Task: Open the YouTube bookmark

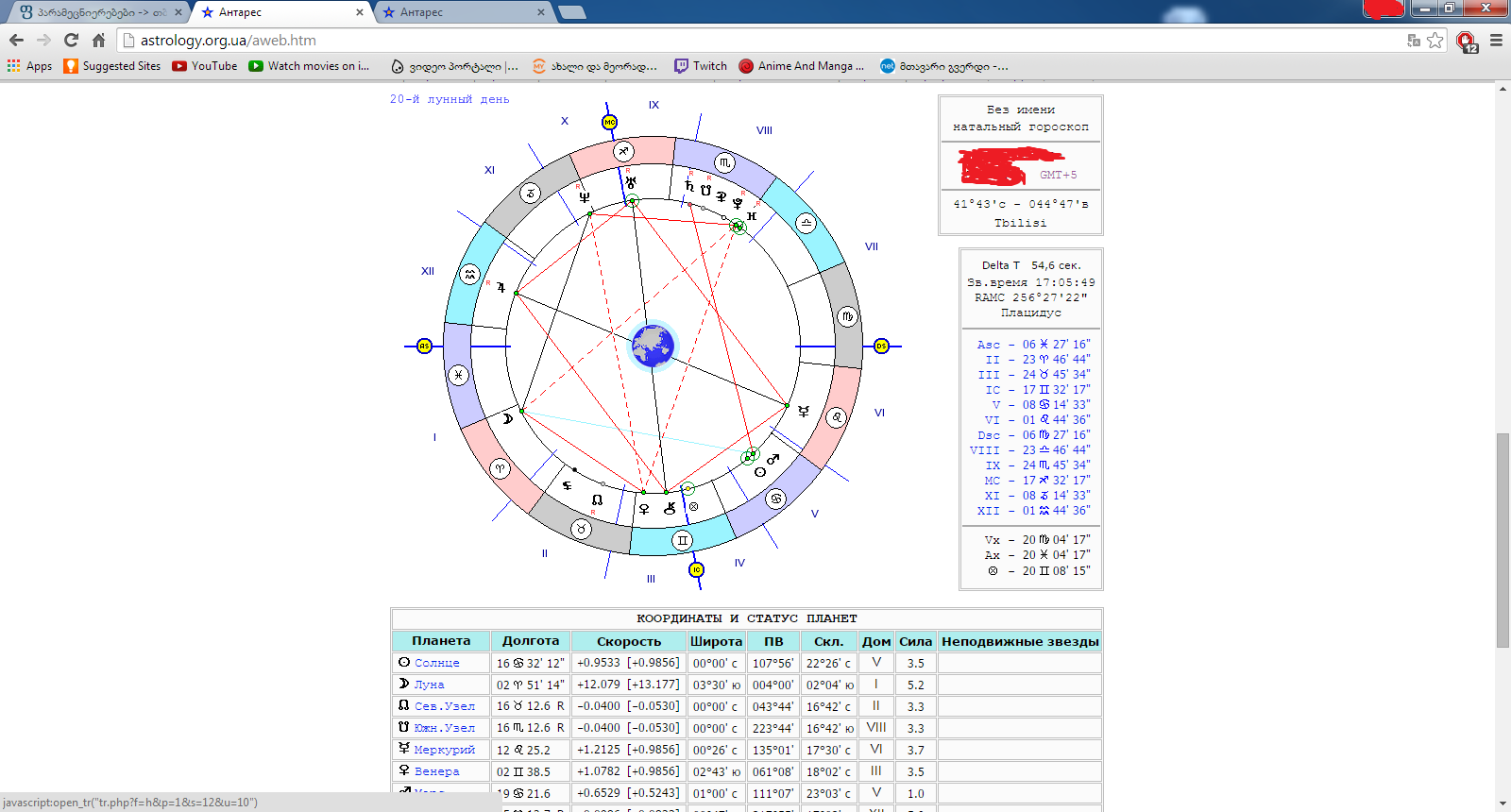Action: coord(204,66)
